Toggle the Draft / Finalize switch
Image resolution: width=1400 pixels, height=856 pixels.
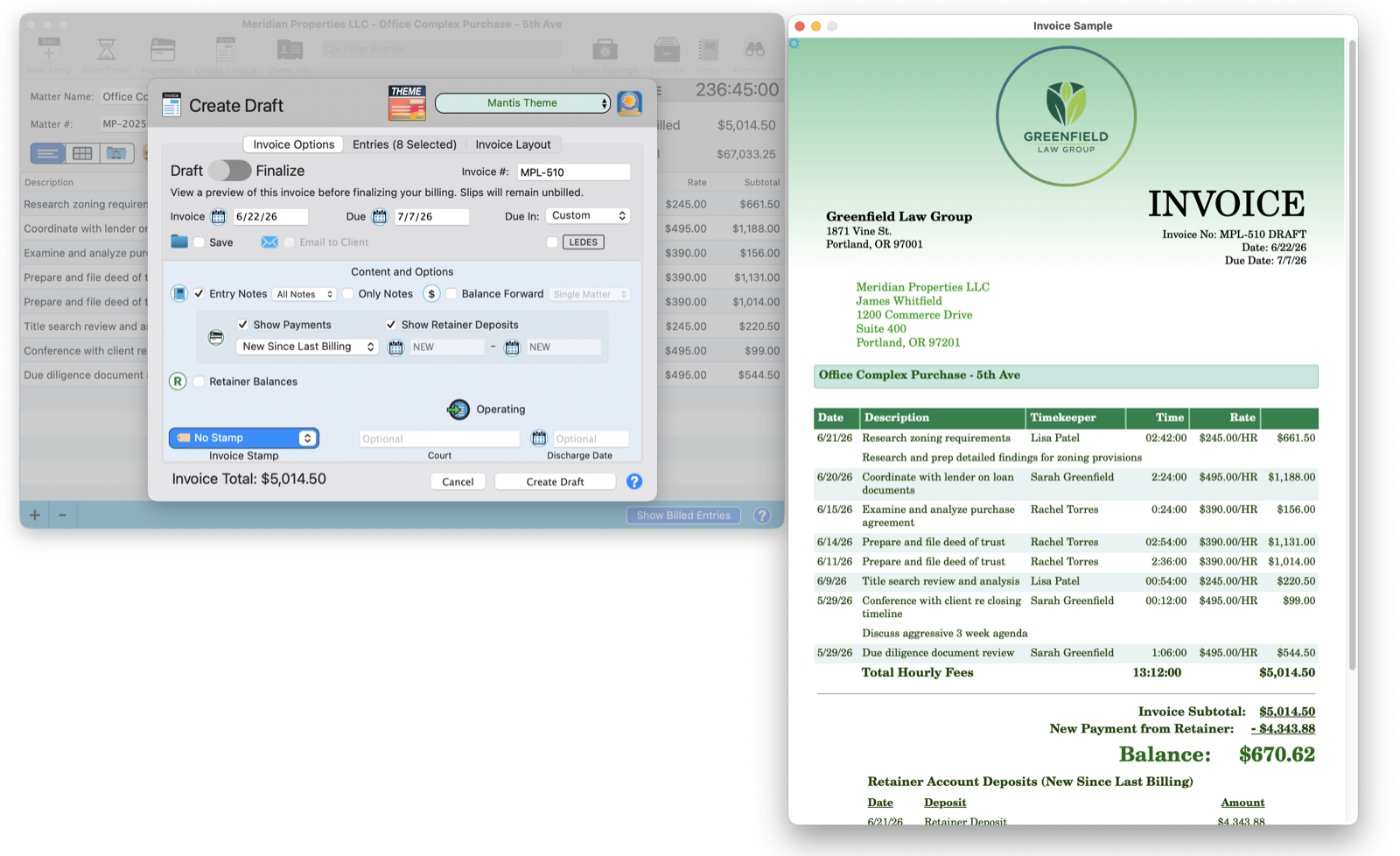[229, 171]
